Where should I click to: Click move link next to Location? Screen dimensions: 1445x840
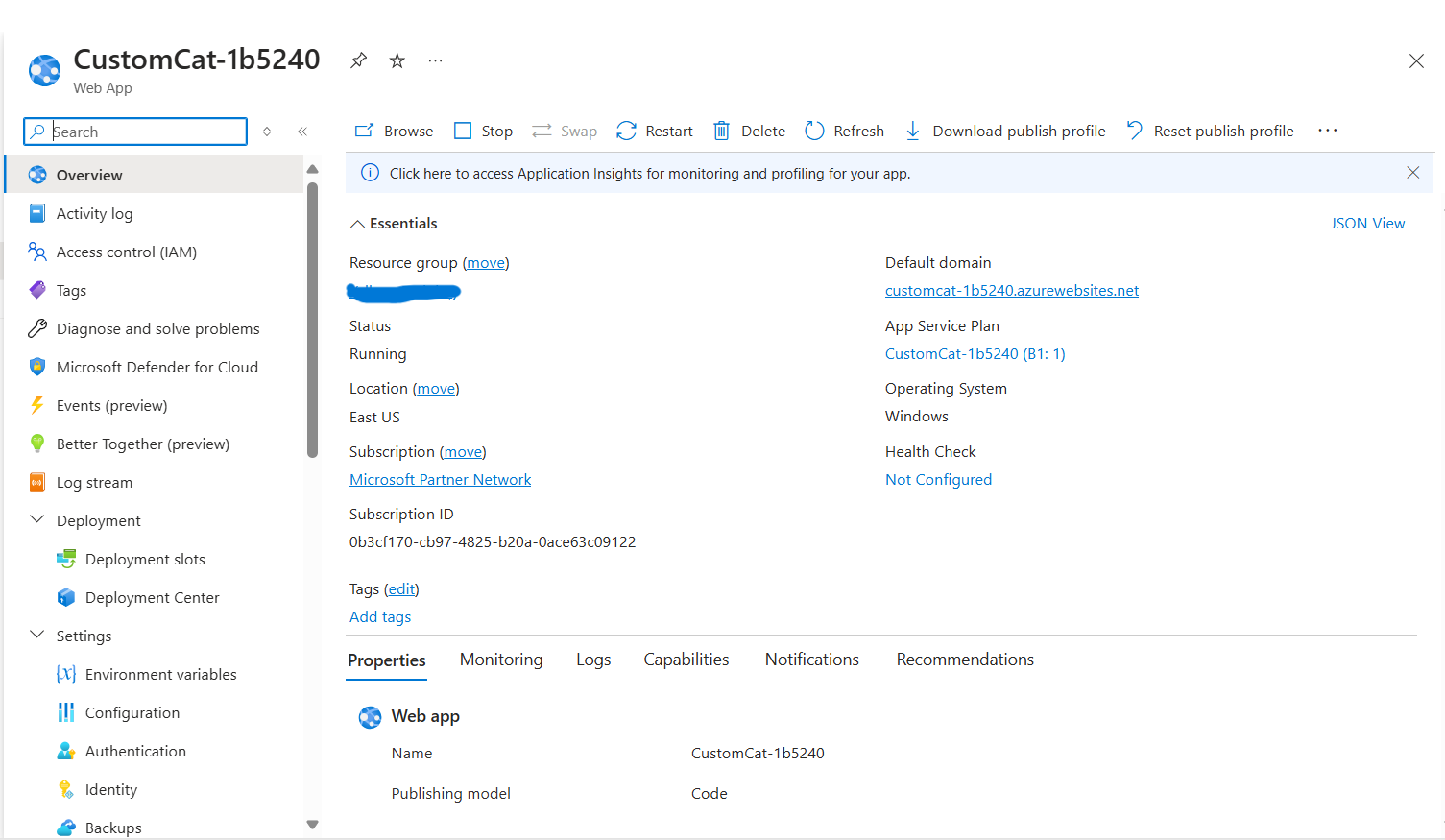point(436,389)
